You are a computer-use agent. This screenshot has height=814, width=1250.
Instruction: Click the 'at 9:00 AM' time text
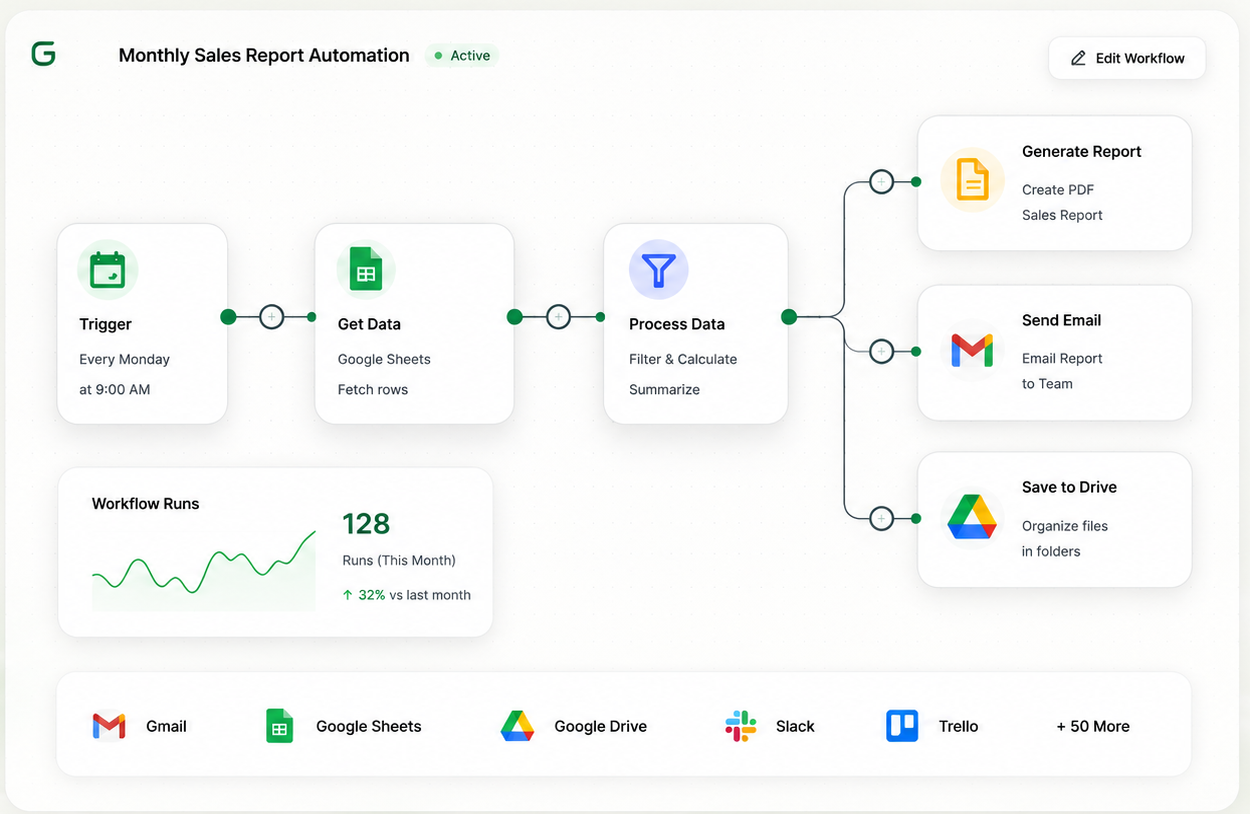pos(115,390)
